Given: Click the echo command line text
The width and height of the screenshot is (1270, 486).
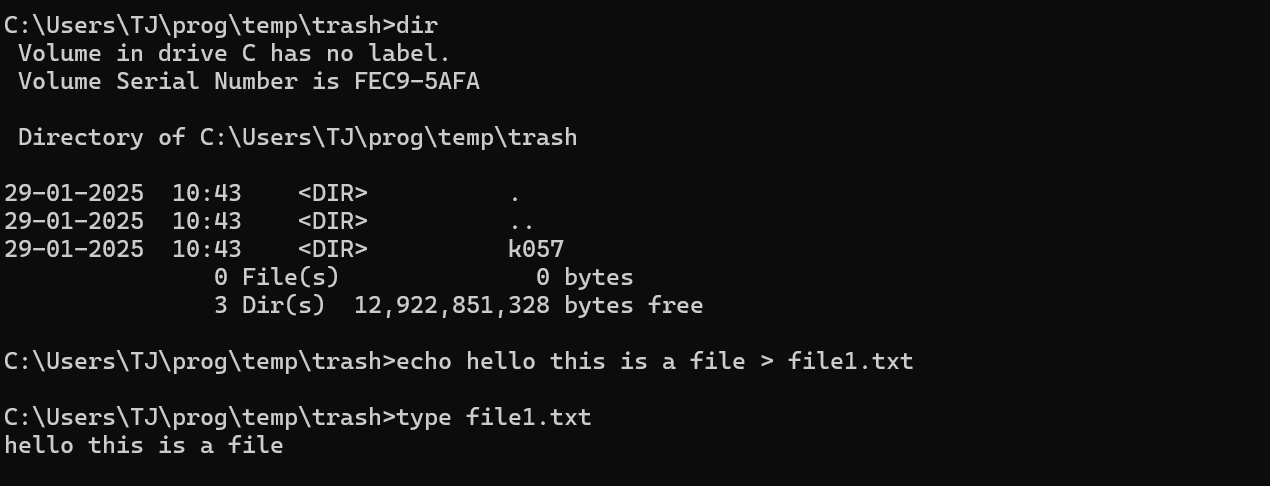Looking at the screenshot, I should coord(655,361).
